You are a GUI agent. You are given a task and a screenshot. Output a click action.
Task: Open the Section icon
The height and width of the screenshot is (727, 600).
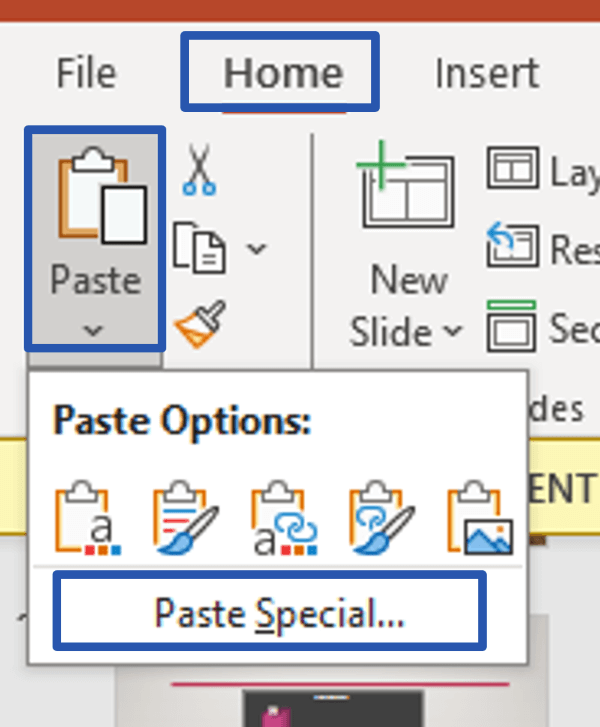tap(511, 326)
